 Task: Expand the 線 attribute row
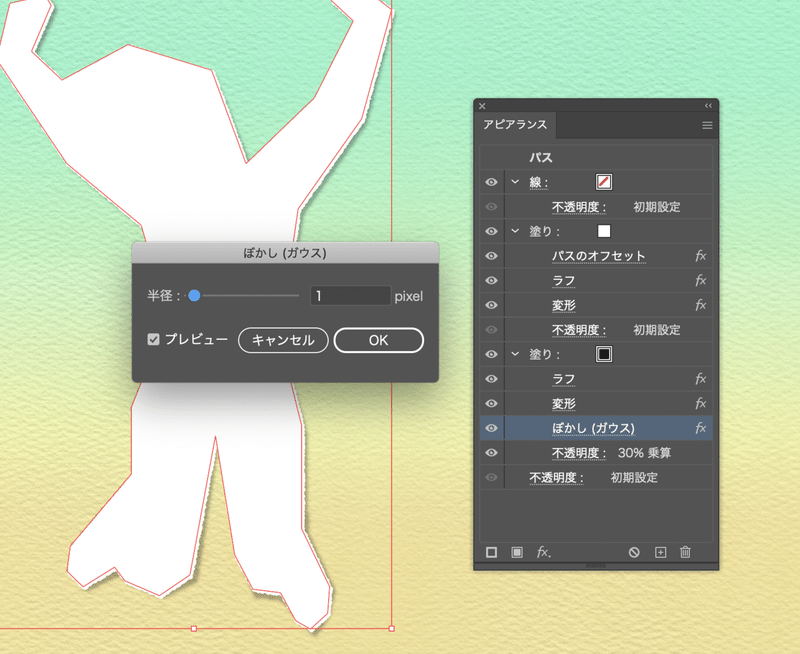tap(514, 182)
